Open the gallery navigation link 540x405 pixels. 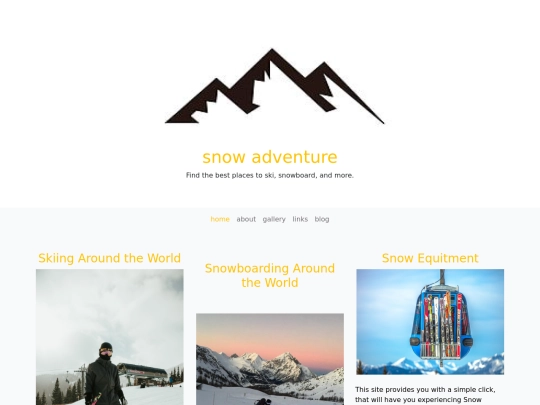point(274,219)
